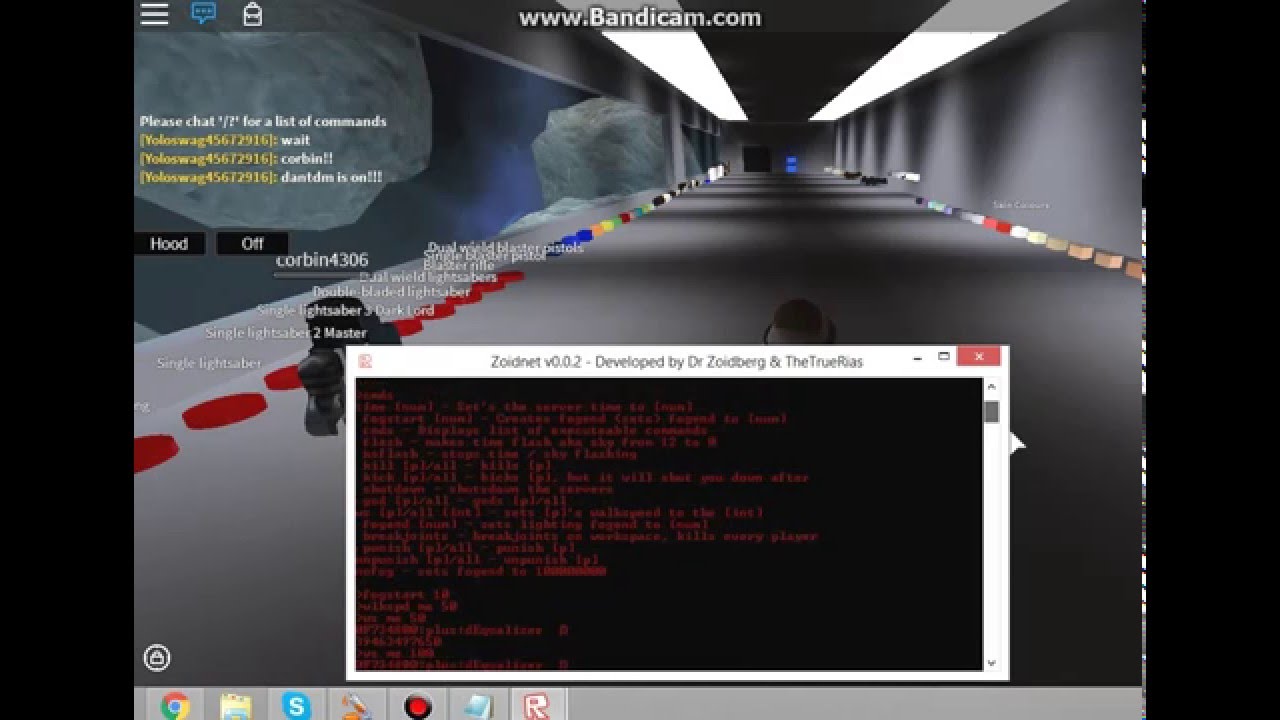
Task: Open Bandicam red record icon in taskbar
Action: [x=418, y=706]
